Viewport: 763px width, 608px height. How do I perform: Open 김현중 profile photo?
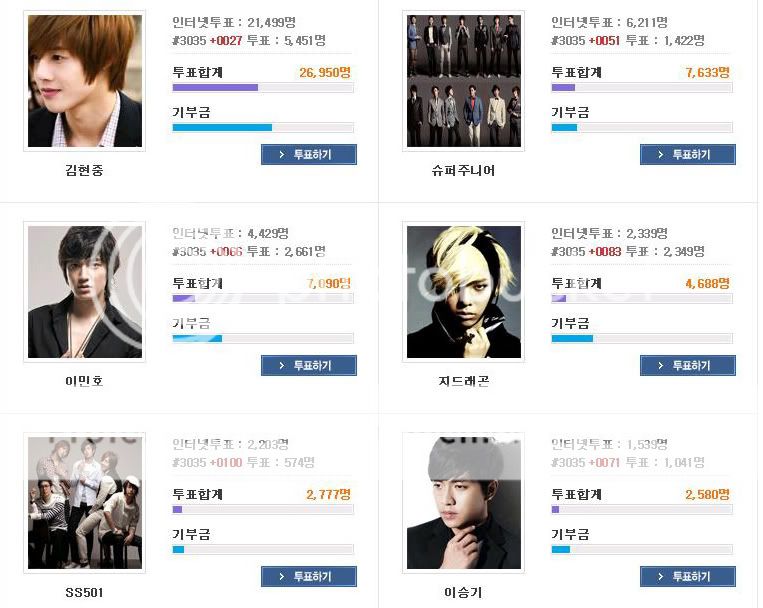[85, 81]
